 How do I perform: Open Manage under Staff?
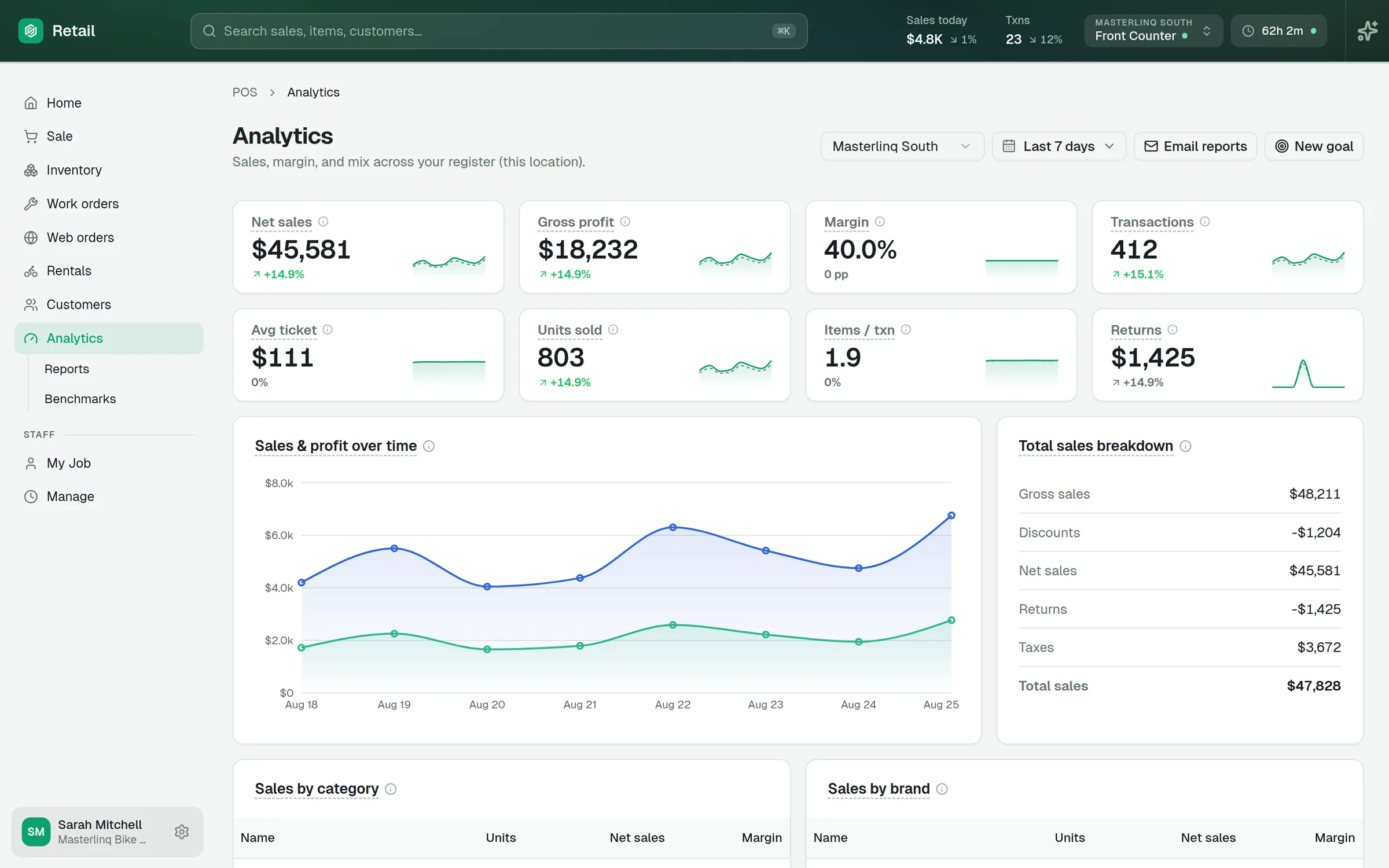coord(109,496)
